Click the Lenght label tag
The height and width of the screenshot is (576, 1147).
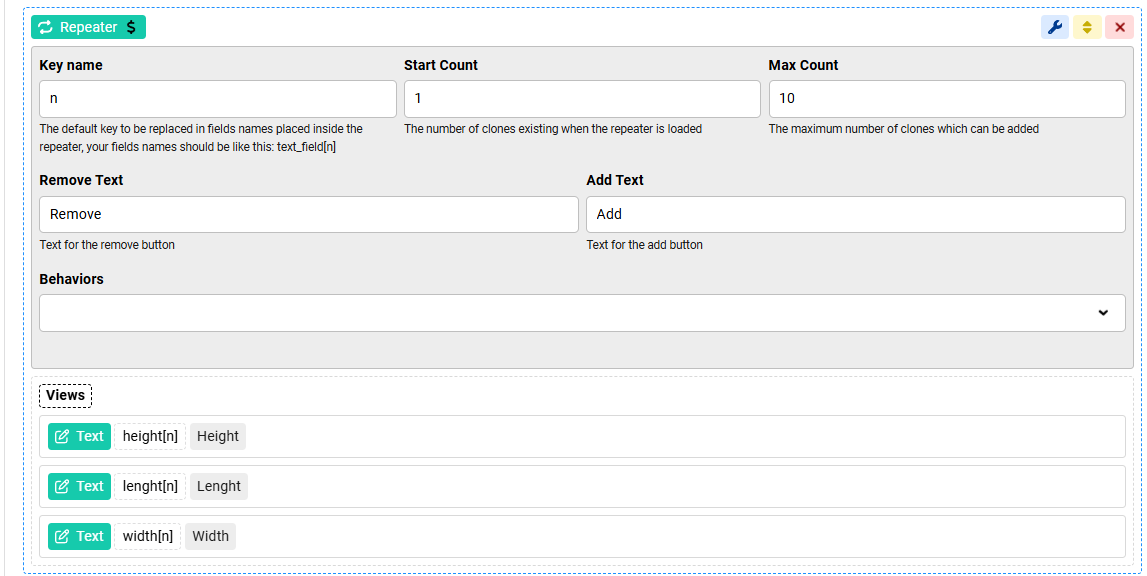coord(219,486)
